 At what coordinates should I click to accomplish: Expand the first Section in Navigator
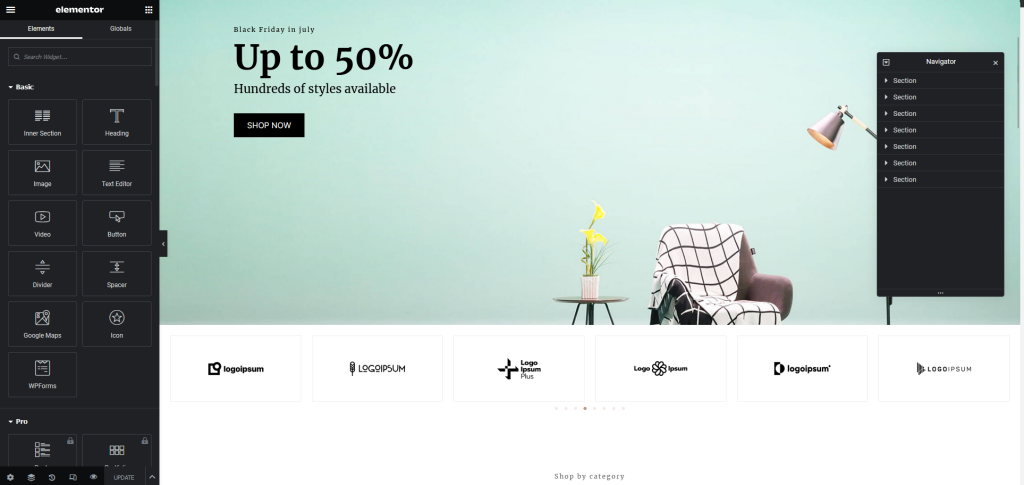886,80
